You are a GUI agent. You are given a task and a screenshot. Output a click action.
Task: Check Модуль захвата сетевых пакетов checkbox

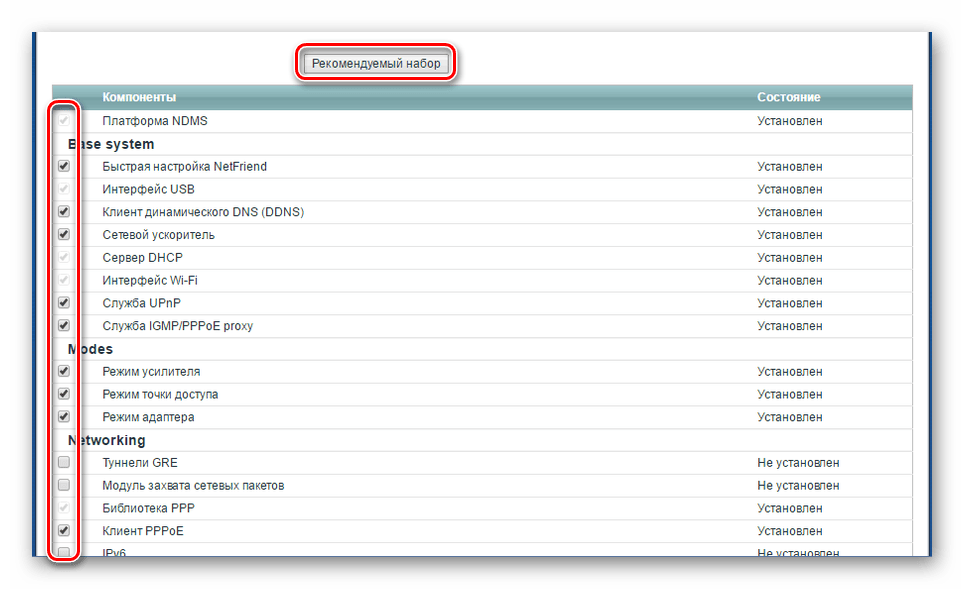tap(64, 485)
